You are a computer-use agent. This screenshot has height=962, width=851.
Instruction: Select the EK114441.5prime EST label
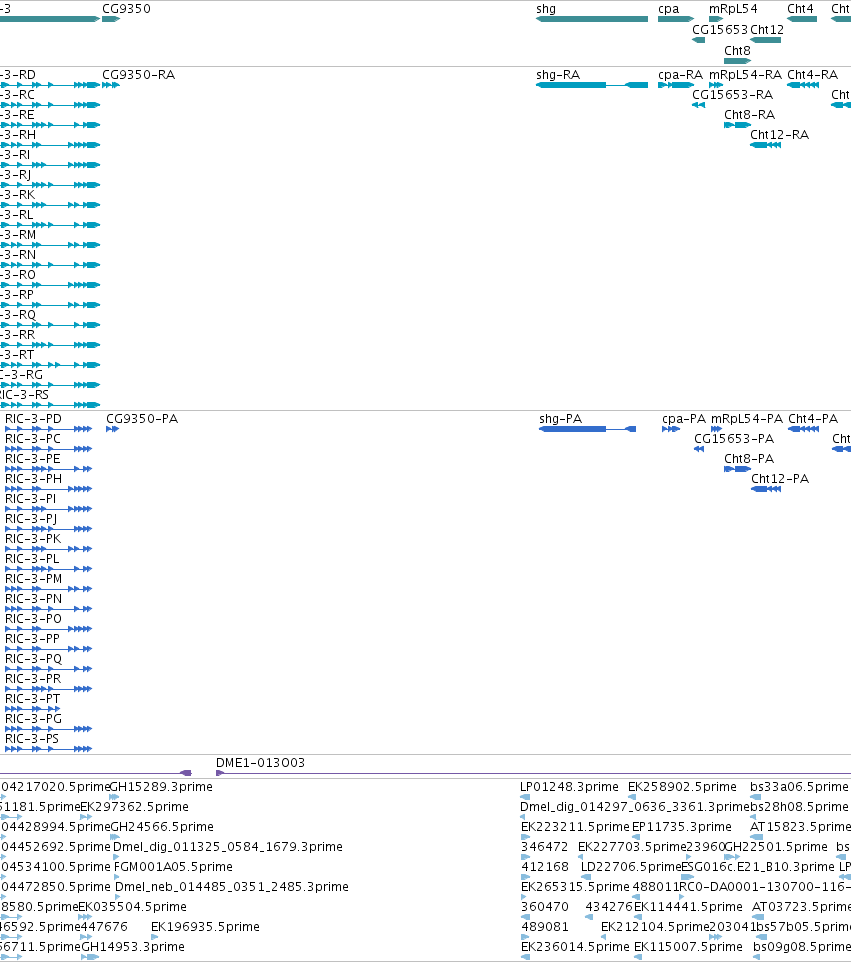[x=688, y=906]
